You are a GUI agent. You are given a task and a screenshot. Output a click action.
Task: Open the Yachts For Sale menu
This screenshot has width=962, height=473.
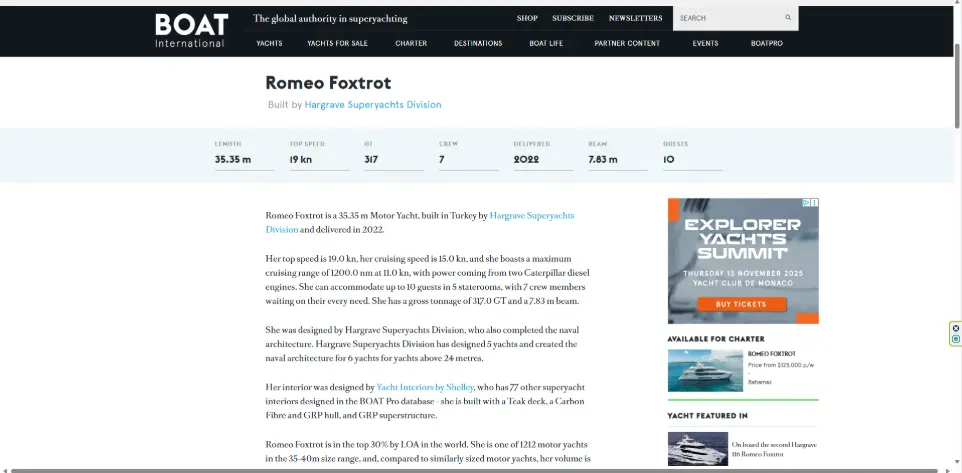pos(337,44)
